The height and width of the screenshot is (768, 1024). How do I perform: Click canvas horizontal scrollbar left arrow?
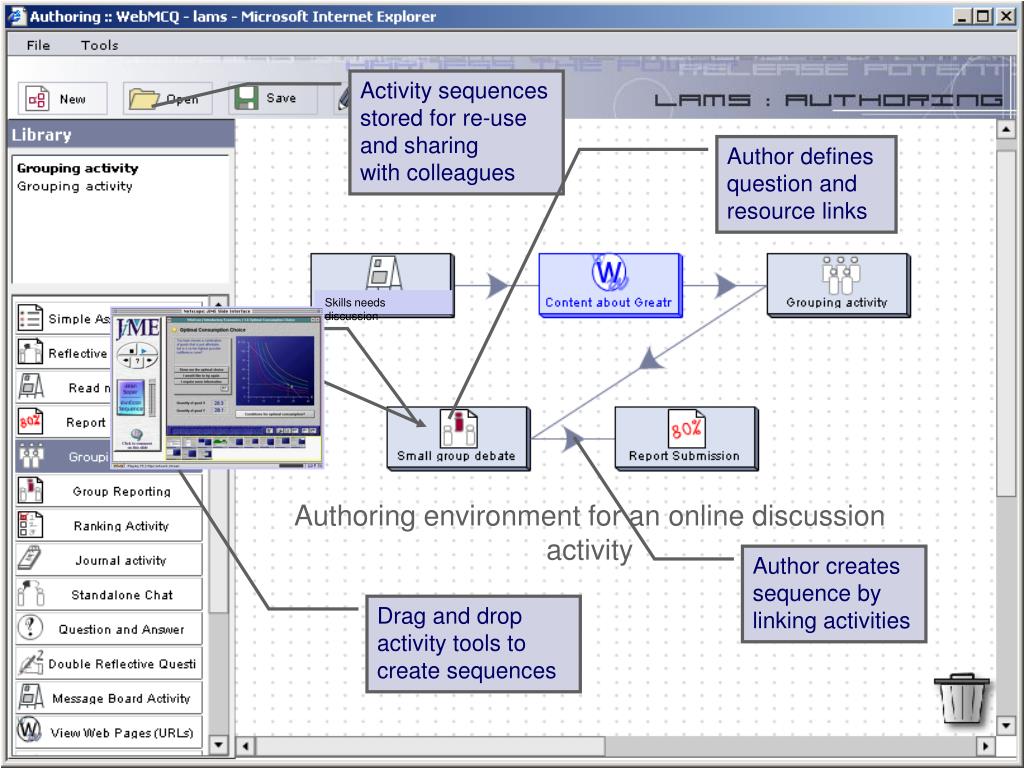pyautogui.click(x=246, y=745)
